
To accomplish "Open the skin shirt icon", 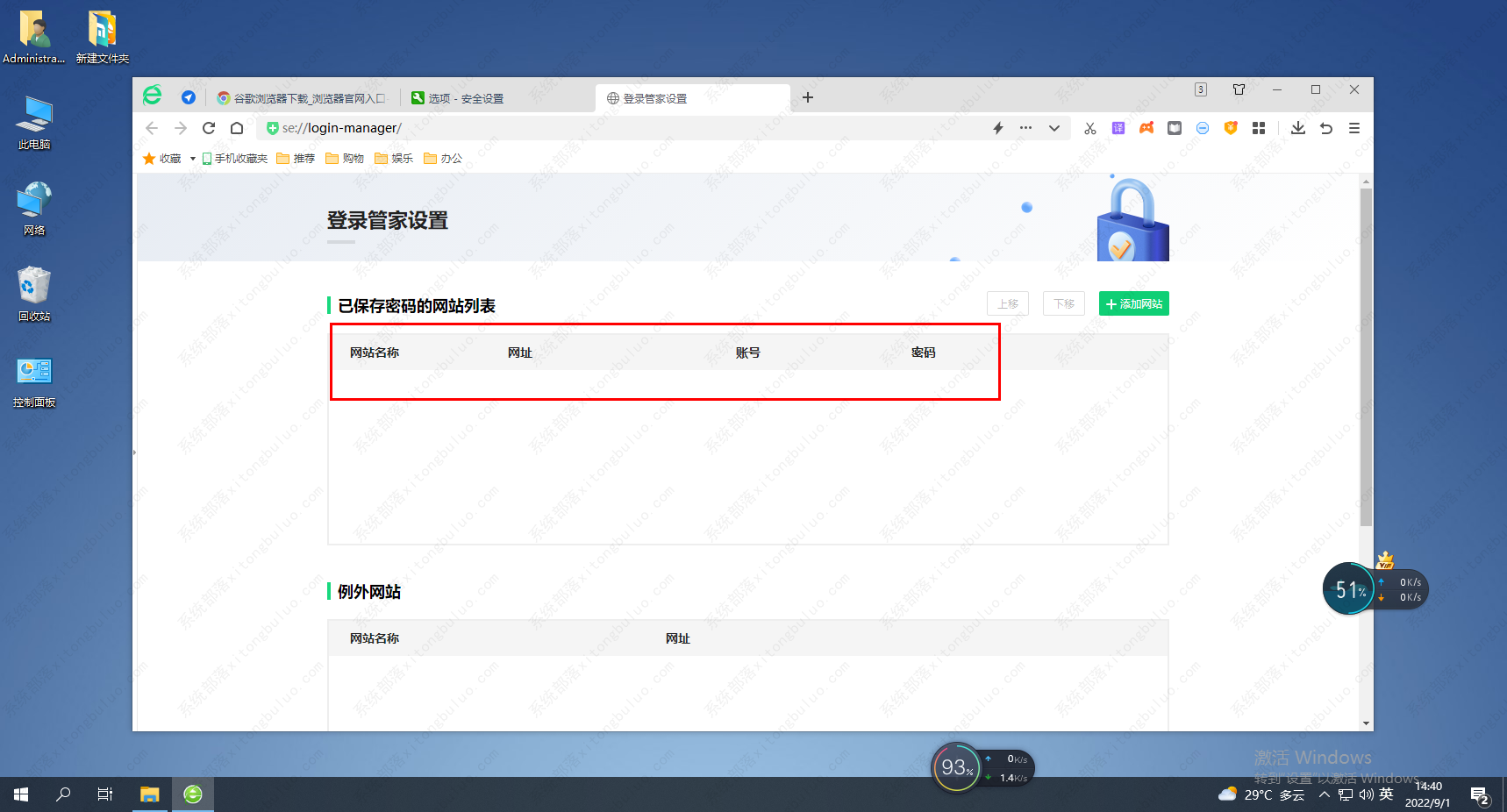I will pyautogui.click(x=1239, y=89).
